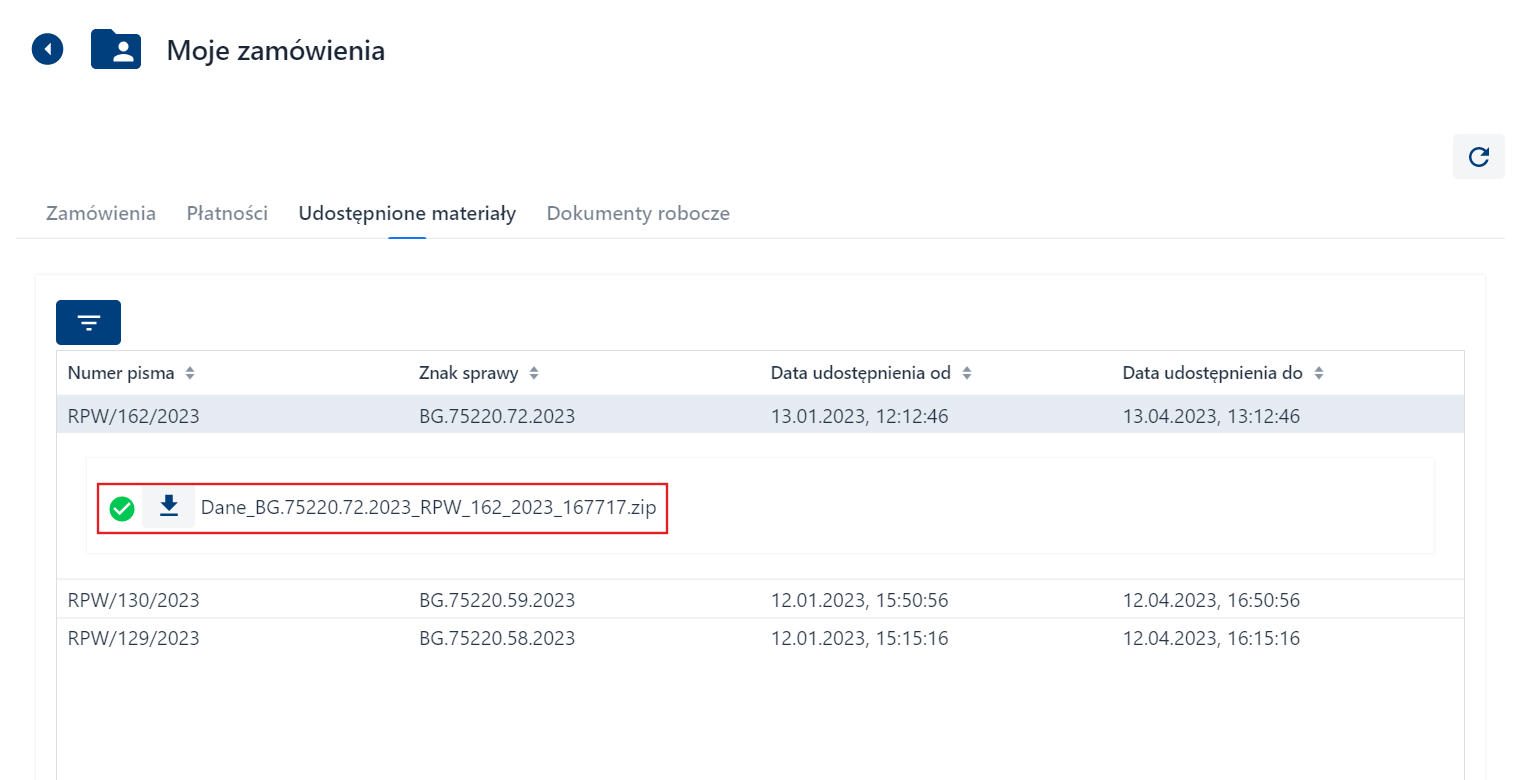
Task: Open the Płatności tab
Action: pyautogui.click(x=227, y=213)
